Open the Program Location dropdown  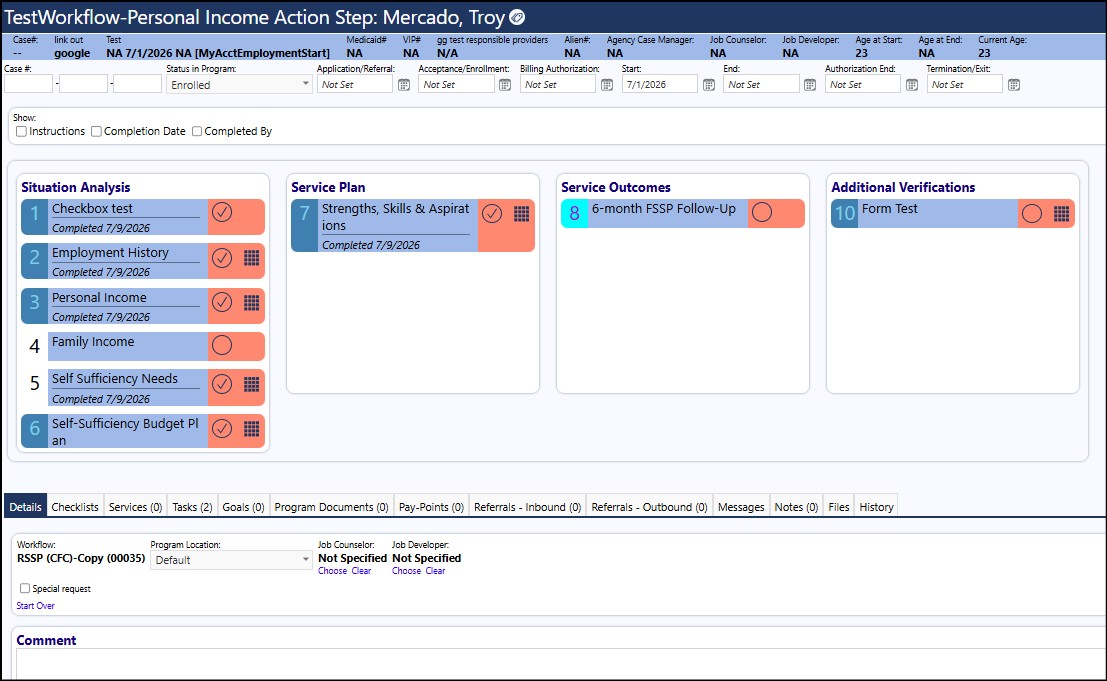[x=231, y=560]
